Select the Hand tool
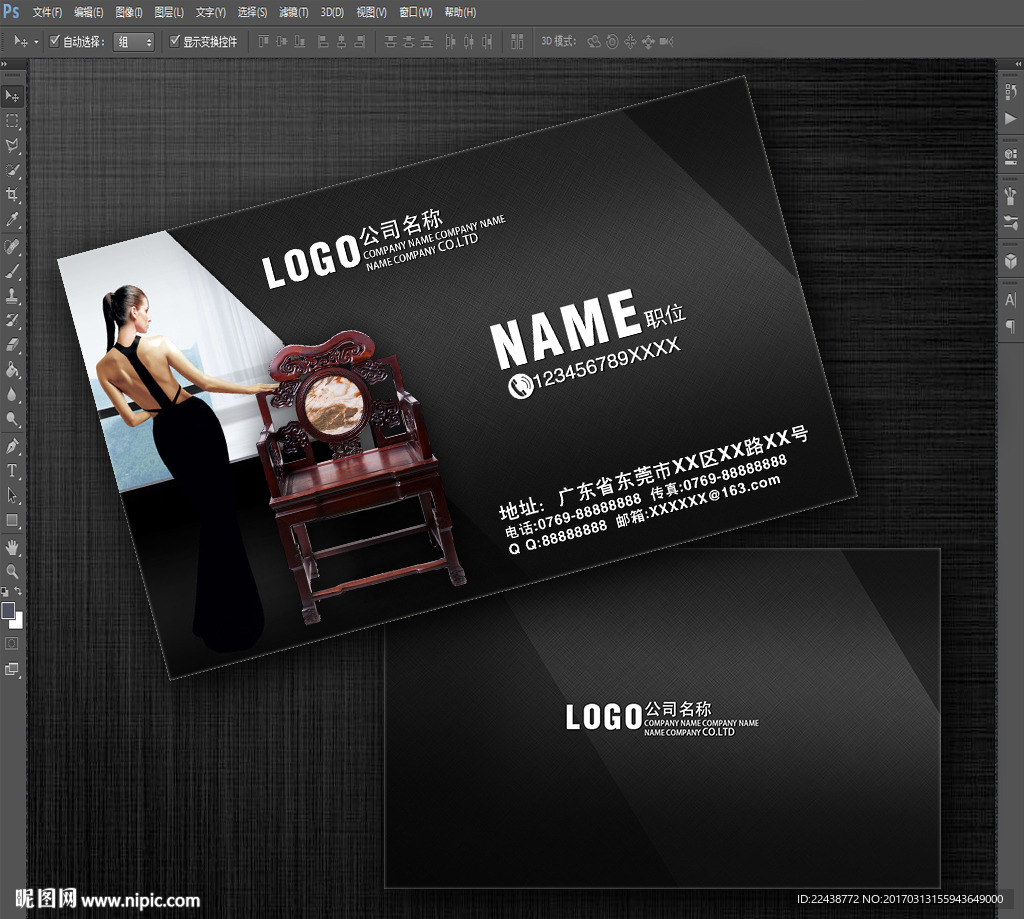This screenshot has height=919, width=1024. point(12,547)
